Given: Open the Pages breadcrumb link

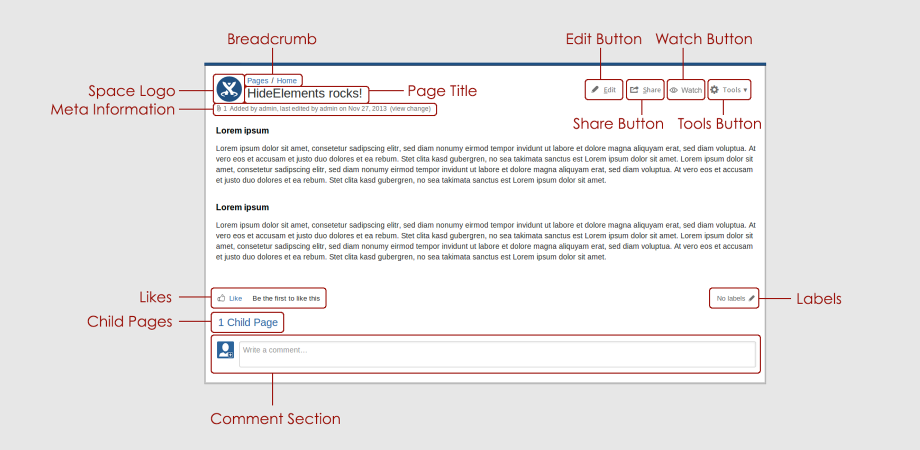Looking at the screenshot, I should click(258, 81).
